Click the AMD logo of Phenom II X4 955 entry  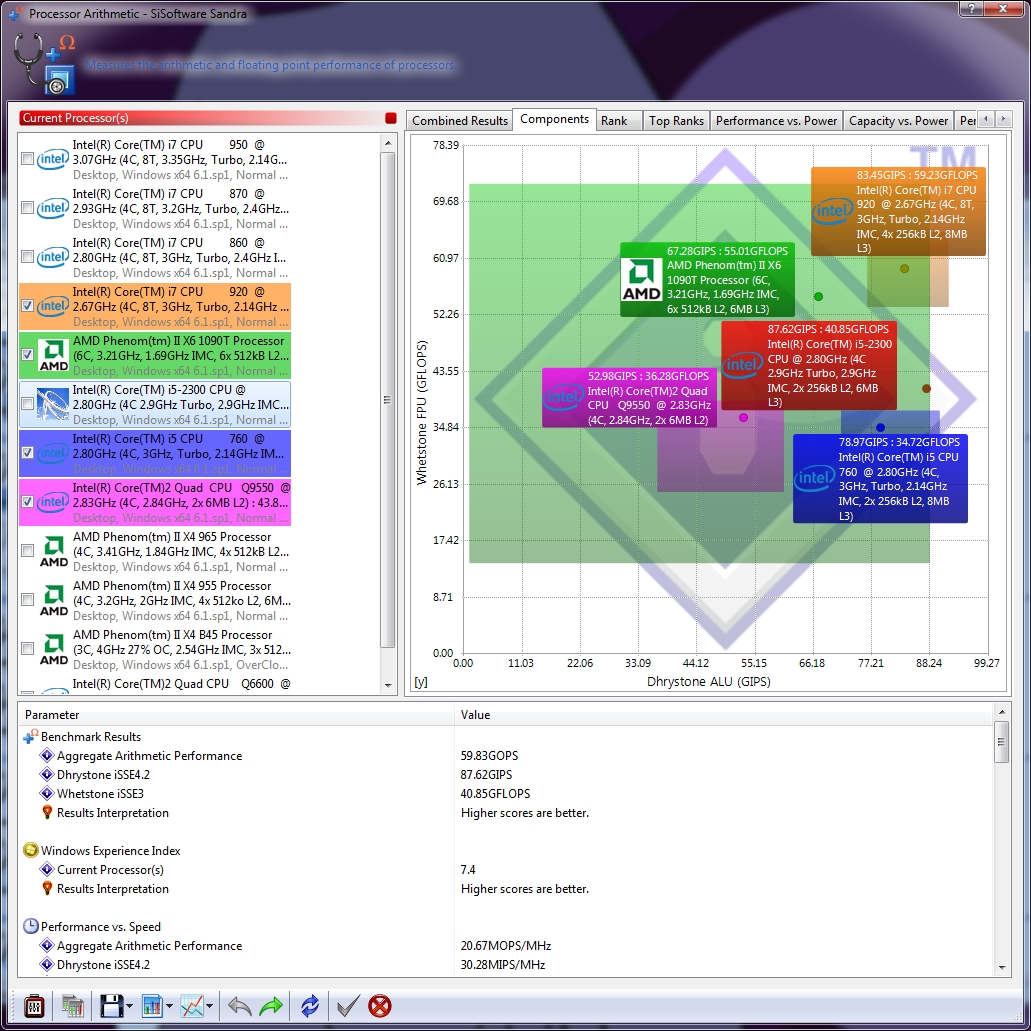point(53,600)
